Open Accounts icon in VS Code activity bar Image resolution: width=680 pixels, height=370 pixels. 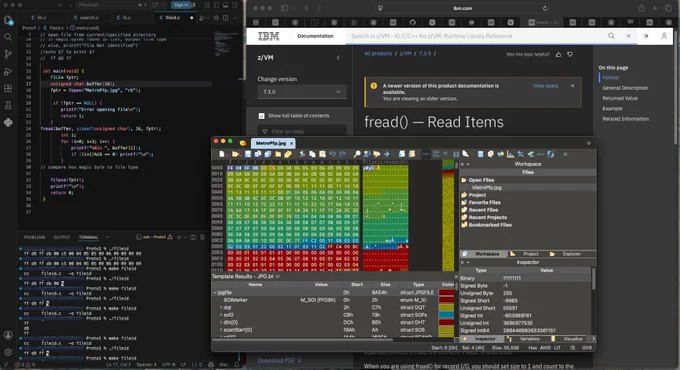pos(8,335)
